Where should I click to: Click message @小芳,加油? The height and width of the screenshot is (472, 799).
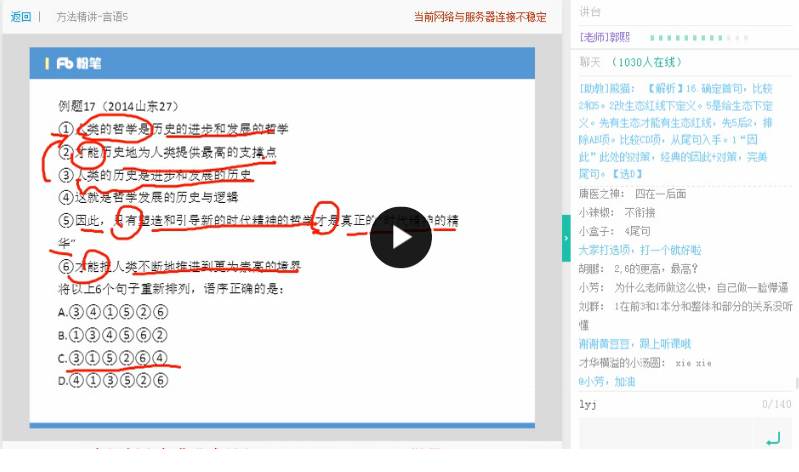pyautogui.click(x=606, y=381)
